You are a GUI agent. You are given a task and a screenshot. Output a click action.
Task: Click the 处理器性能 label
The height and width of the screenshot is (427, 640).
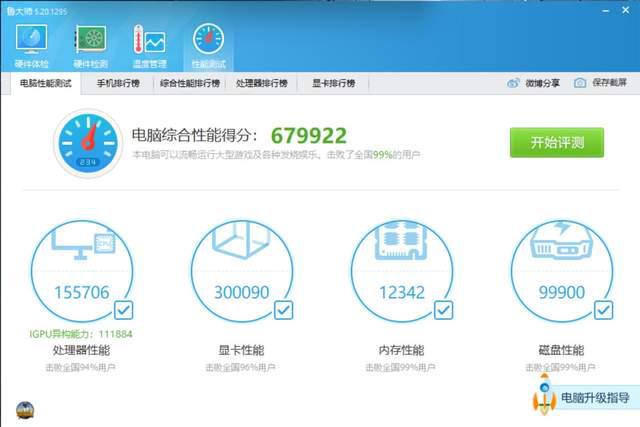coord(81,350)
